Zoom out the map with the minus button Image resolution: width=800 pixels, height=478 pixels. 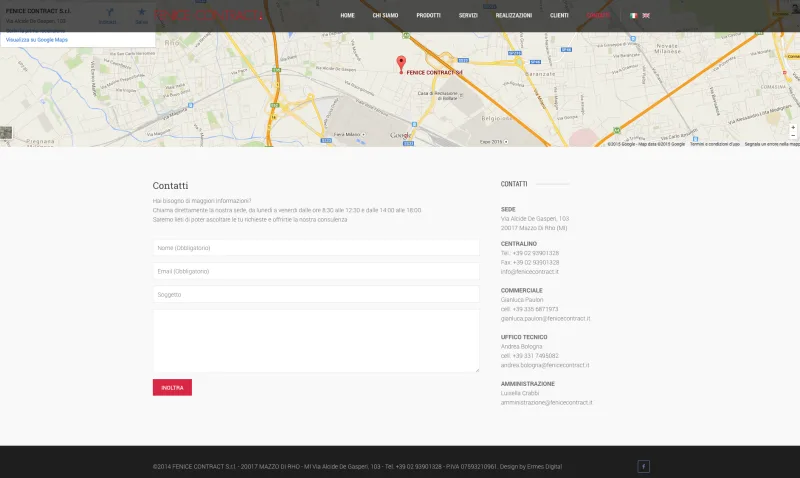click(x=793, y=136)
